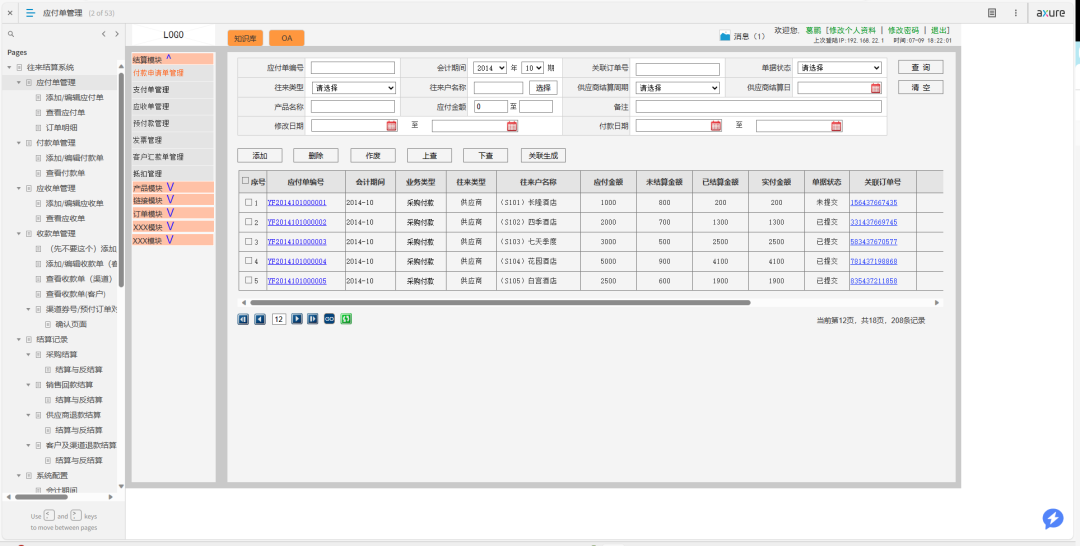The image size is (1080, 546).
Task: Click the sidebar horizontal scrollbar
Action: click(x=41, y=496)
